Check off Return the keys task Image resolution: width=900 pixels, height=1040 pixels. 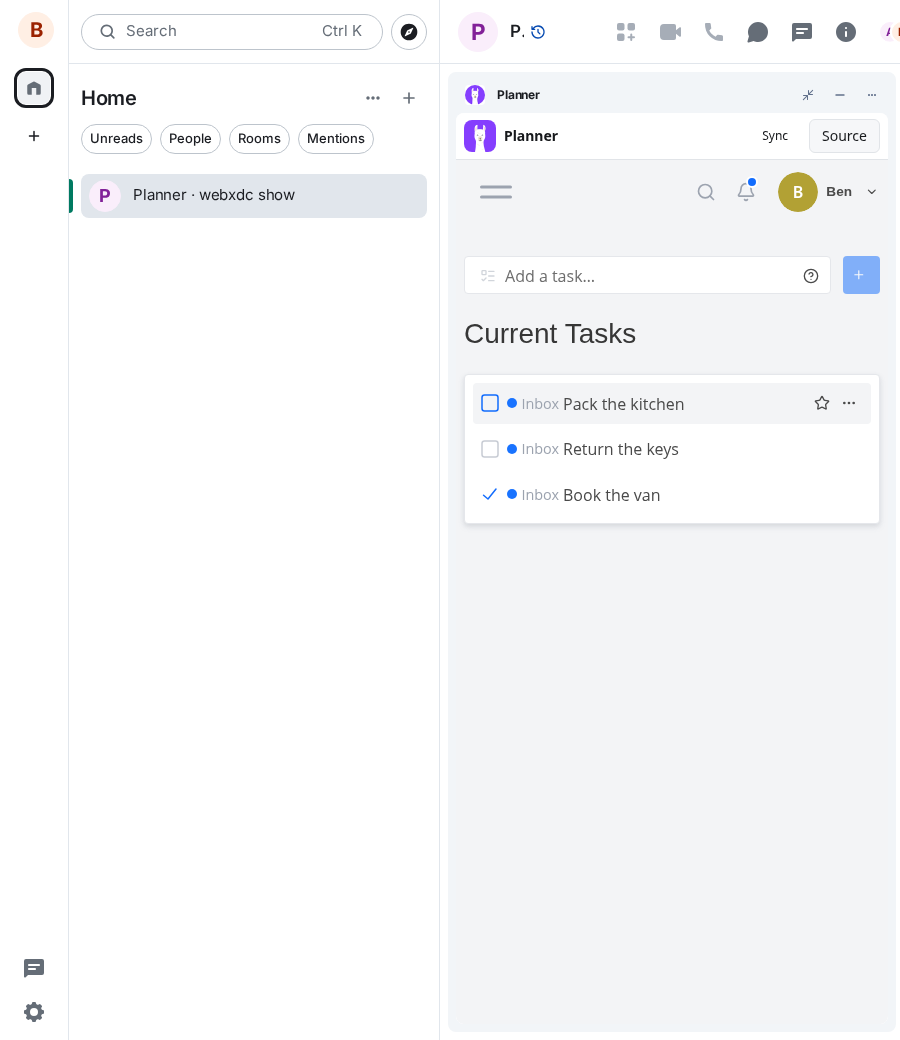[x=489, y=449]
